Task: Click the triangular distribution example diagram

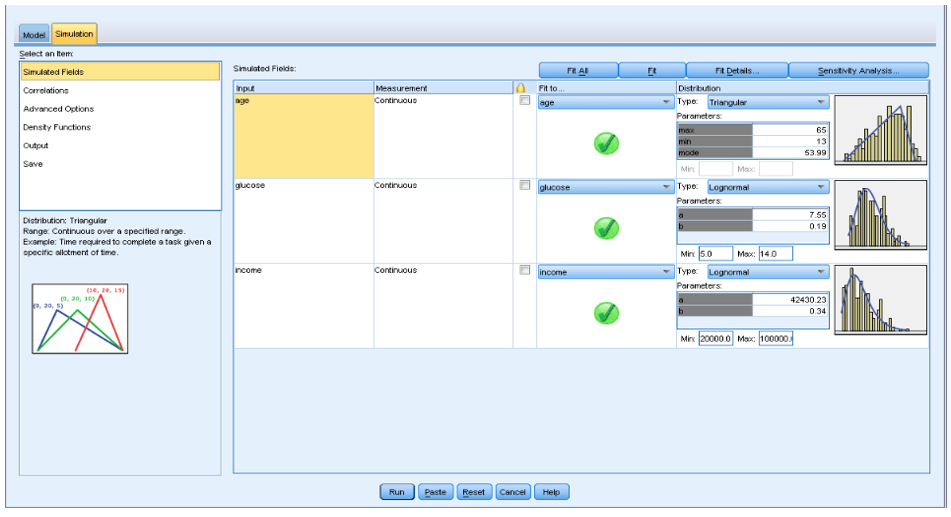Action: pyautogui.click(x=80, y=319)
